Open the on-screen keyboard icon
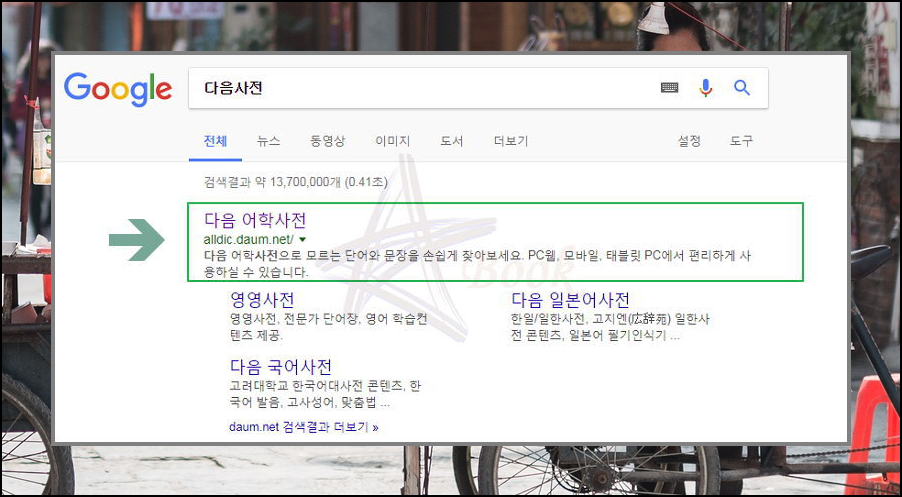 (669, 88)
